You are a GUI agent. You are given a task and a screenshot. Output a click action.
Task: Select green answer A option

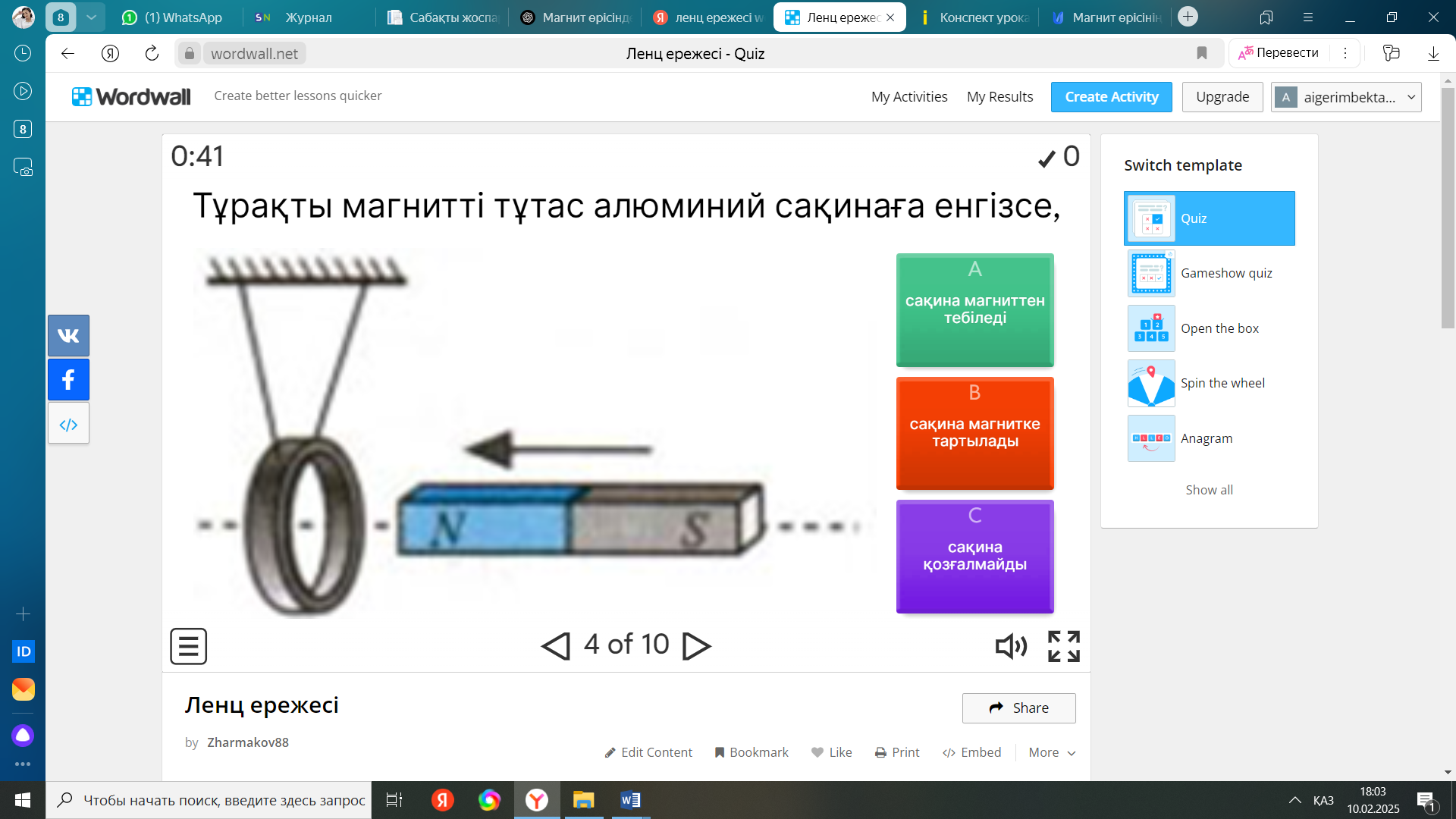974,309
